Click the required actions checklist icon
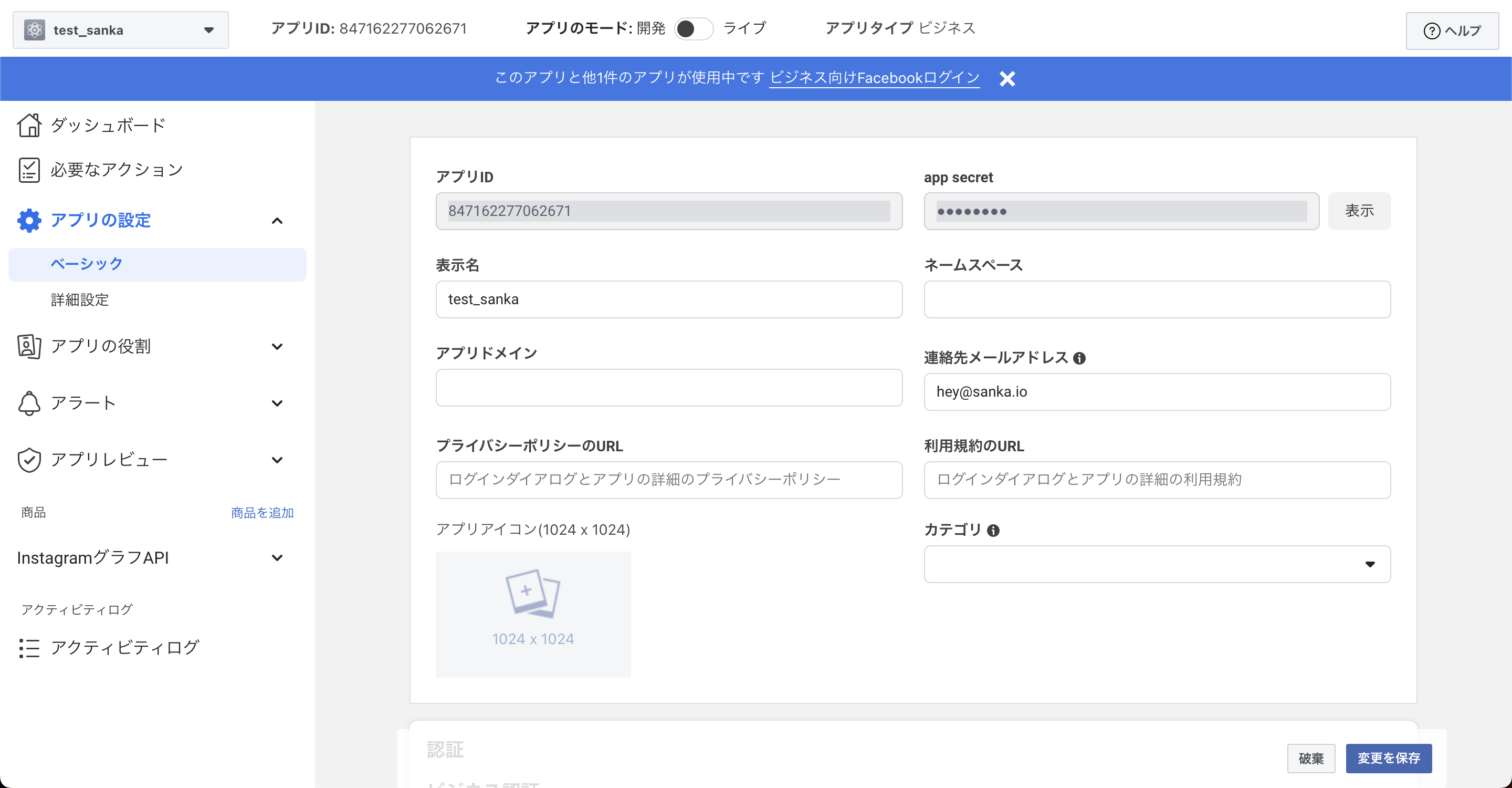 pos(29,170)
